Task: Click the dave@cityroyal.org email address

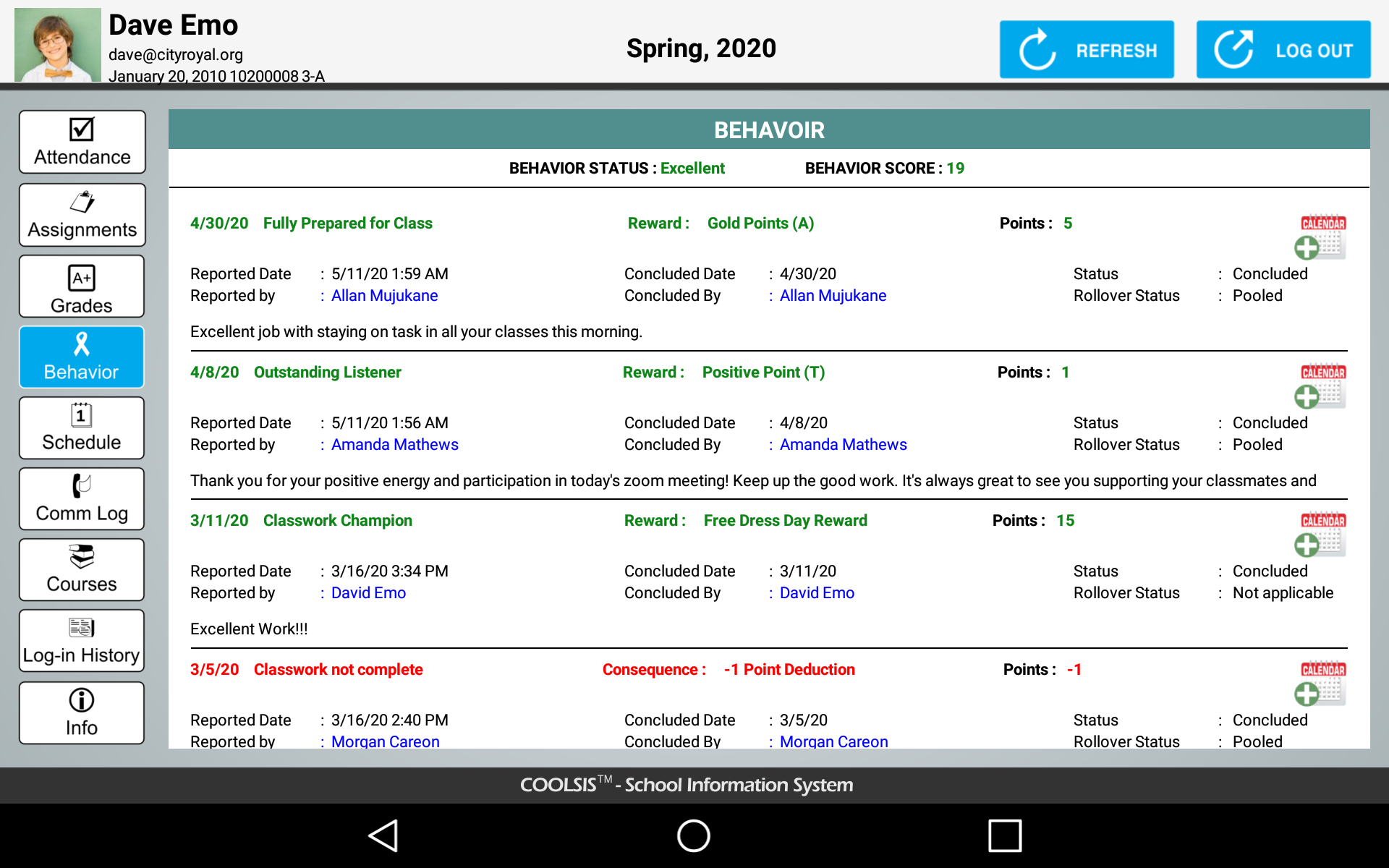Action: (x=176, y=55)
